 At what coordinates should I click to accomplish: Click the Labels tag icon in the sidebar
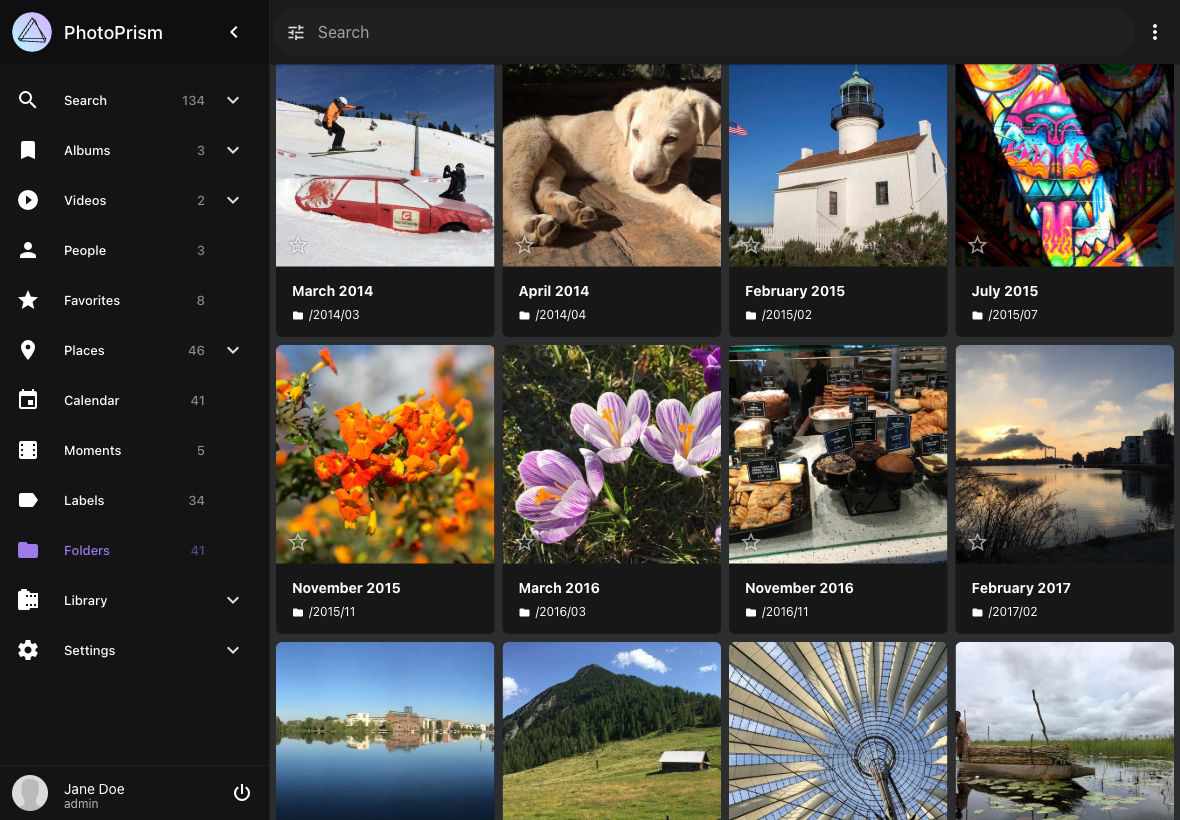(28, 500)
